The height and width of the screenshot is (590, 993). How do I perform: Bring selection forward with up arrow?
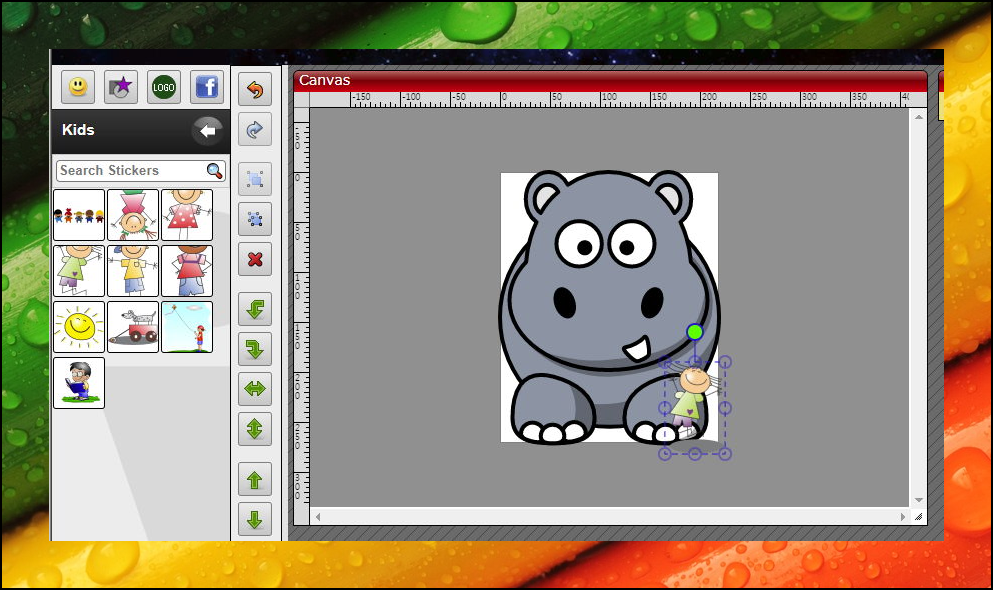[255, 480]
